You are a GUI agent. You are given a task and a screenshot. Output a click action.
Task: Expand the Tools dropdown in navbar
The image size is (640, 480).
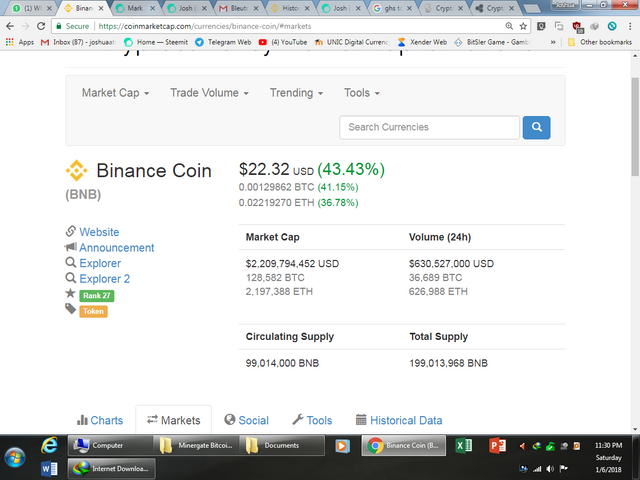click(x=362, y=93)
